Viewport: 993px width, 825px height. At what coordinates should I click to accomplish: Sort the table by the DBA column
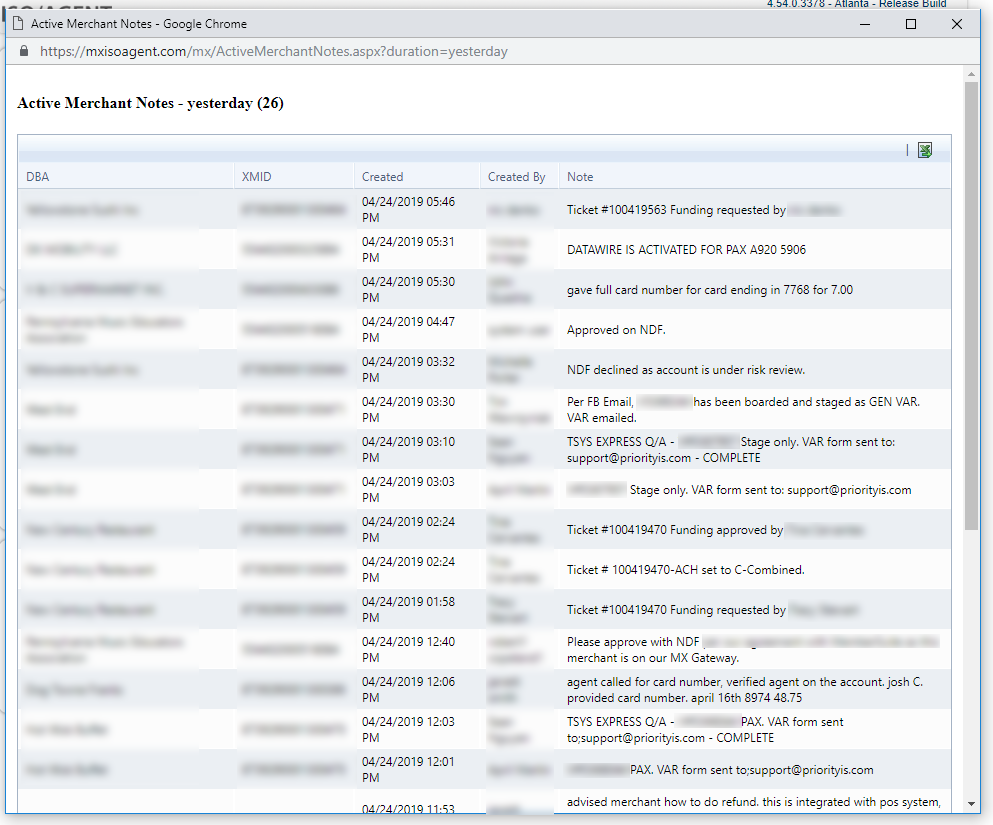tap(37, 176)
